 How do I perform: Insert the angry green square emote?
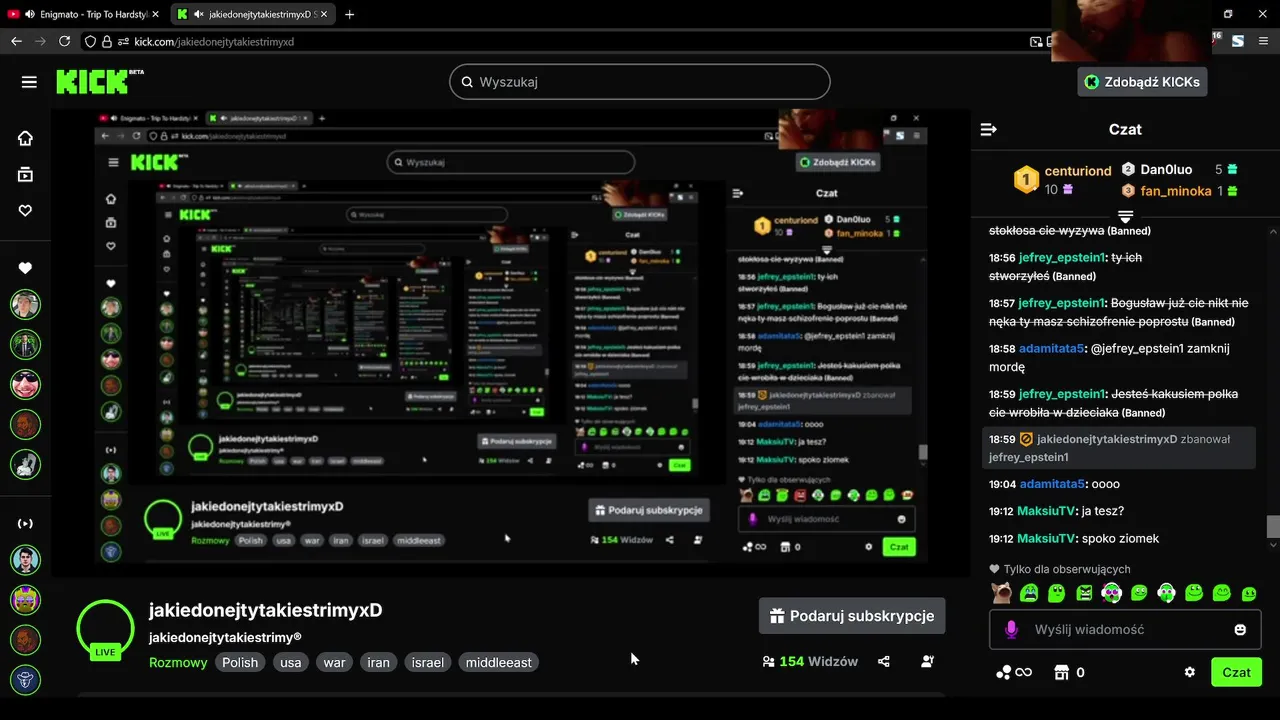tap(1084, 593)
